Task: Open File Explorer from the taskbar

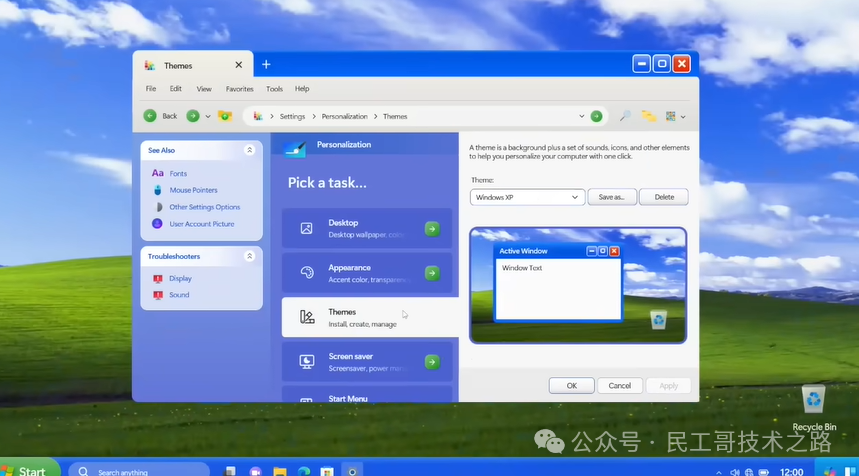Action: (x=280, y=471)
